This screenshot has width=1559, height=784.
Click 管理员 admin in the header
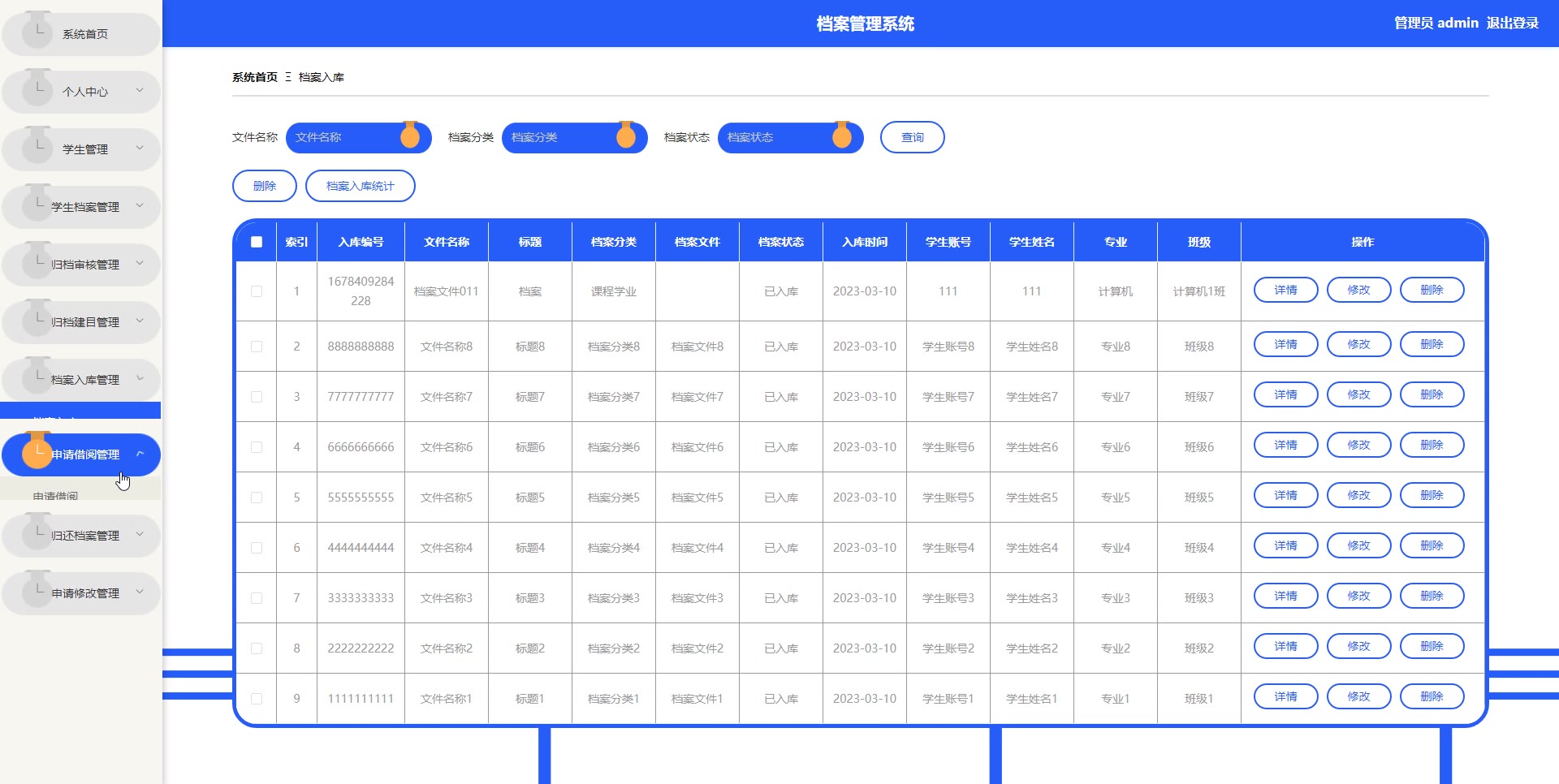click(x=1436, y=23)
